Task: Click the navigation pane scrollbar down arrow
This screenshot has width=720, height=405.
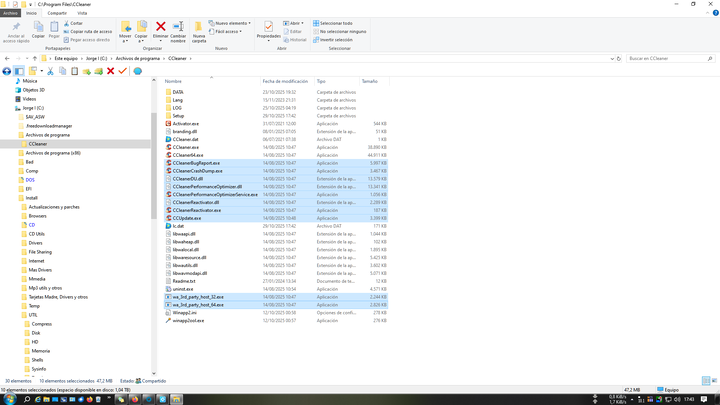Action: [x=154, y=374]
